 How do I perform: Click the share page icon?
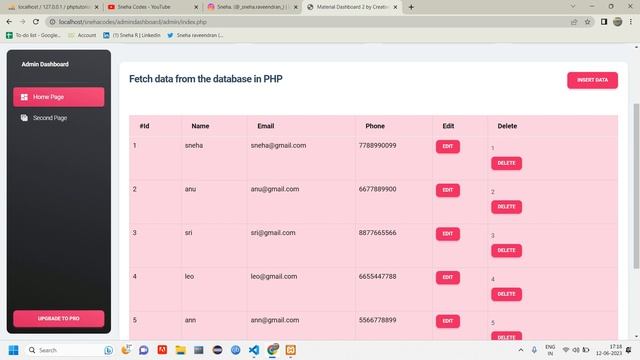pyautogui.click(x=574, y=22)
